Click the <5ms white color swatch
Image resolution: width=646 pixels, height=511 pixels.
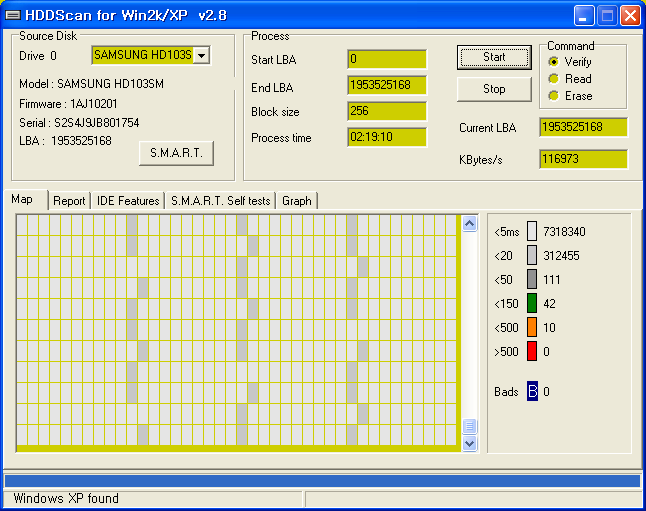coord(532,231)
